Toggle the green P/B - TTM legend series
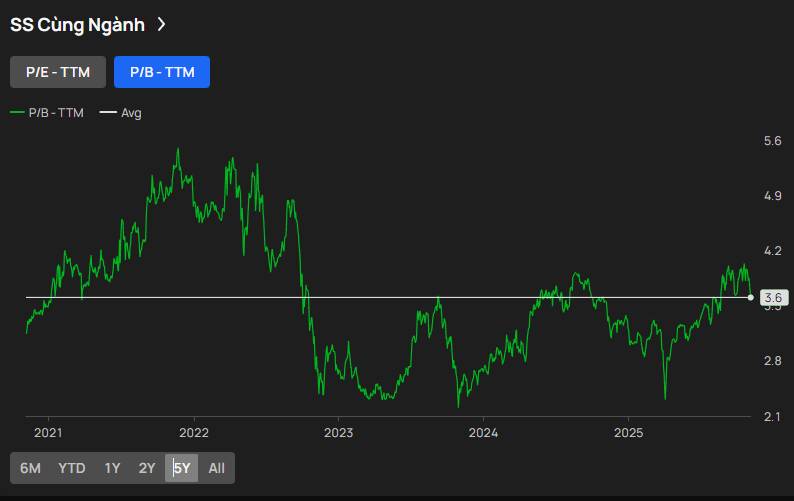This screenshot has height=501, width=794. (x=48, y=113)
